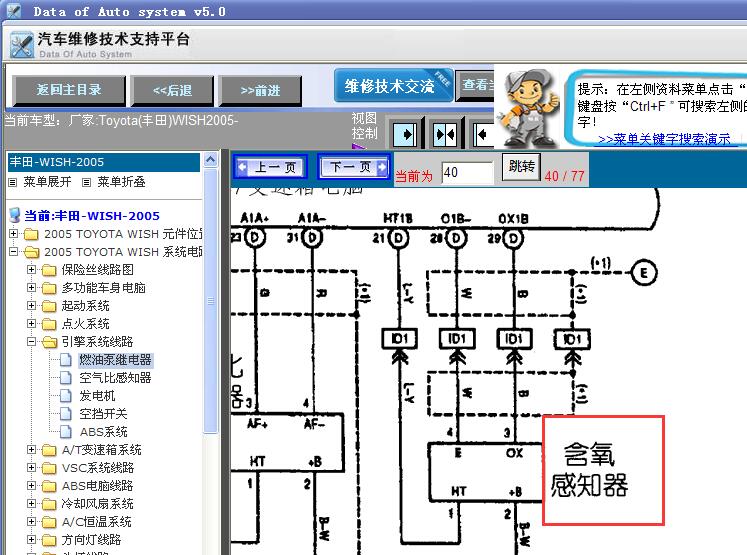Open the 维修技术交流 button
The image size is (747, 555).
(x=393, y=86)
